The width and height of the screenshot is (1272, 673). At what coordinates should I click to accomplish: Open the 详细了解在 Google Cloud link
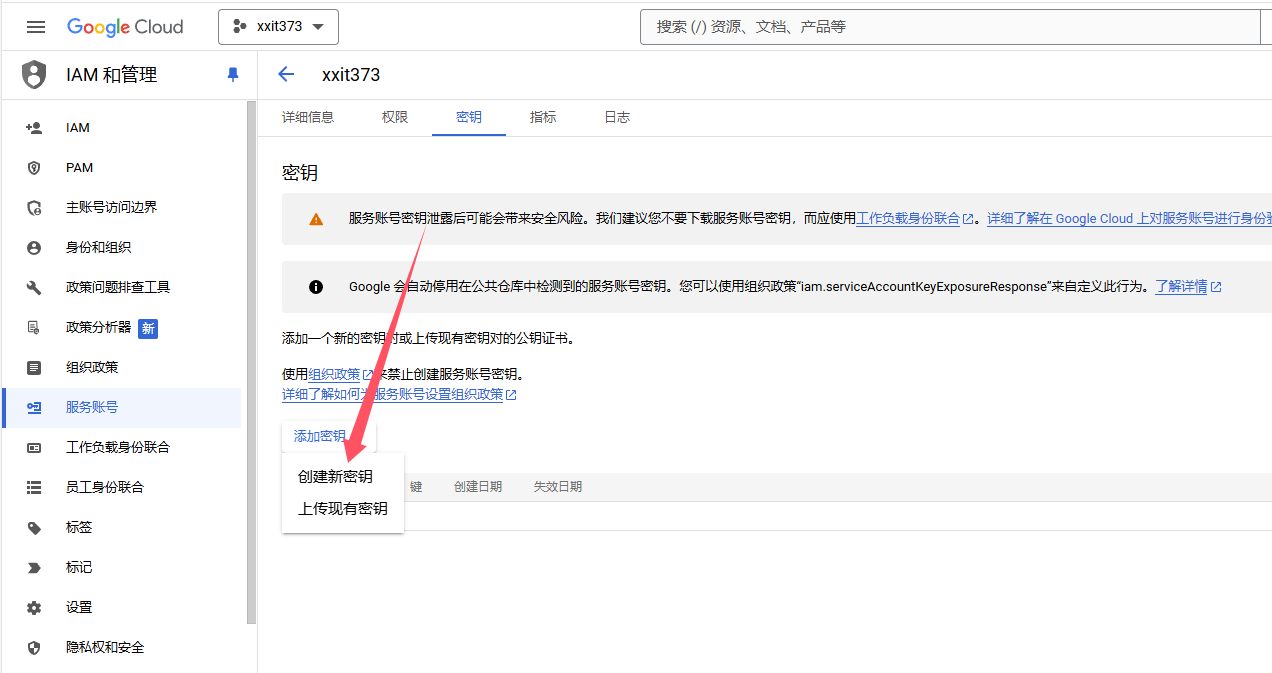coord(1130,218)
